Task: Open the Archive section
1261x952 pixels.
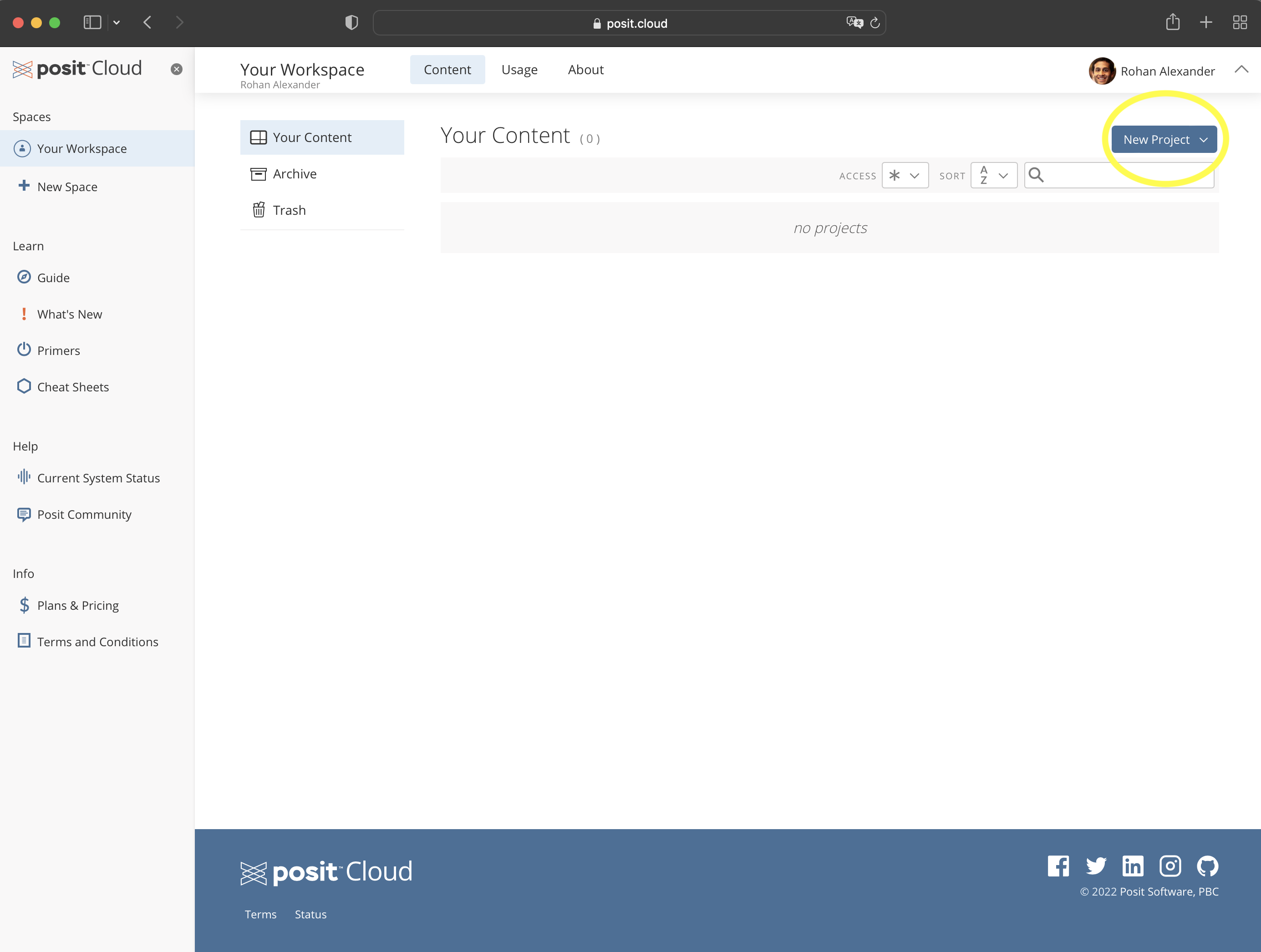Action: (294, 174)
